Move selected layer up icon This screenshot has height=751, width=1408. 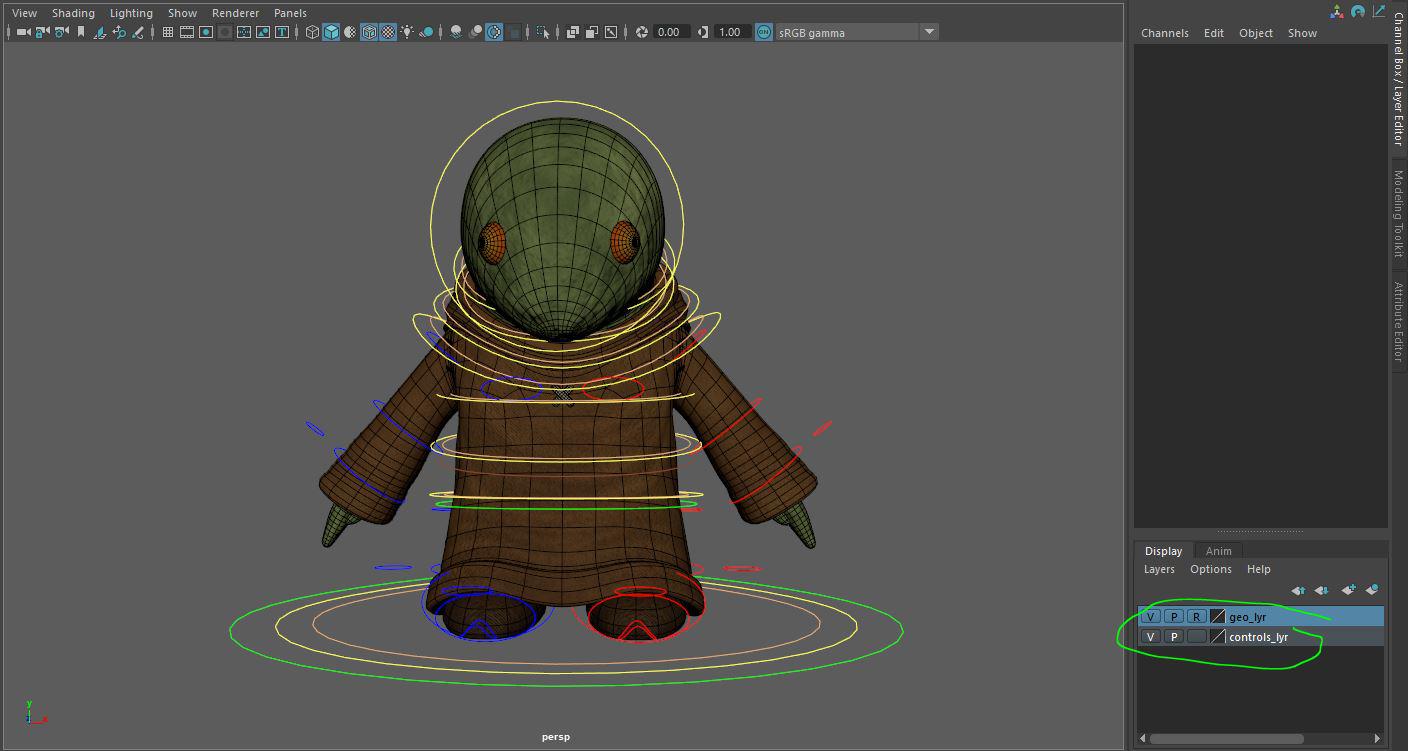[x=1298, y=590]
